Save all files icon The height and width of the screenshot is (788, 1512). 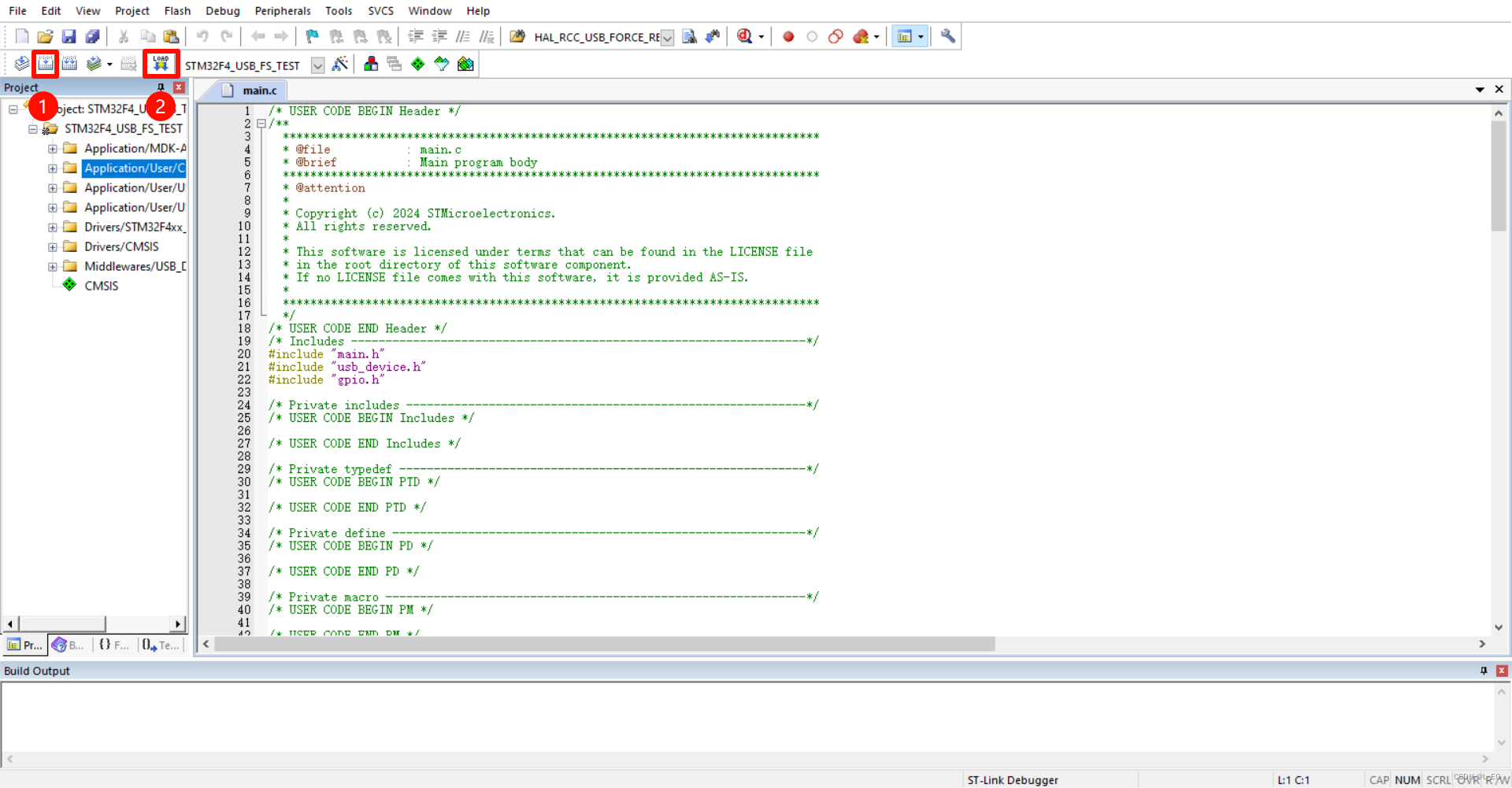tap(92, 36)
